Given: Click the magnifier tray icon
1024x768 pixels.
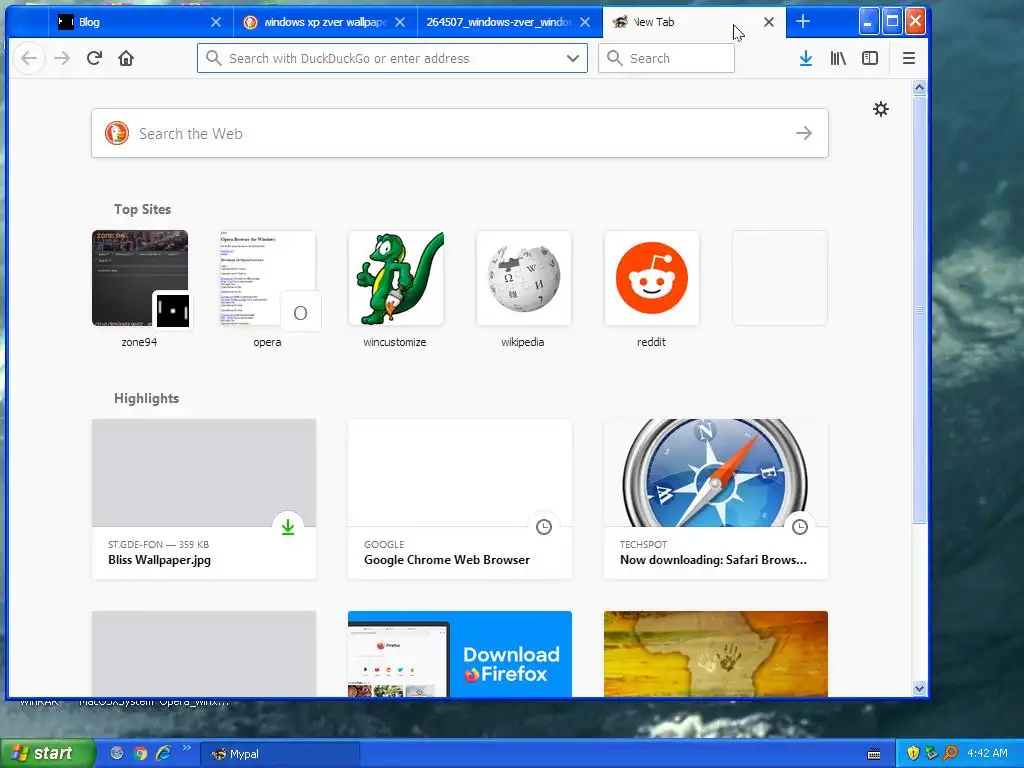Looking at the screenshot, I should point(951,754).
